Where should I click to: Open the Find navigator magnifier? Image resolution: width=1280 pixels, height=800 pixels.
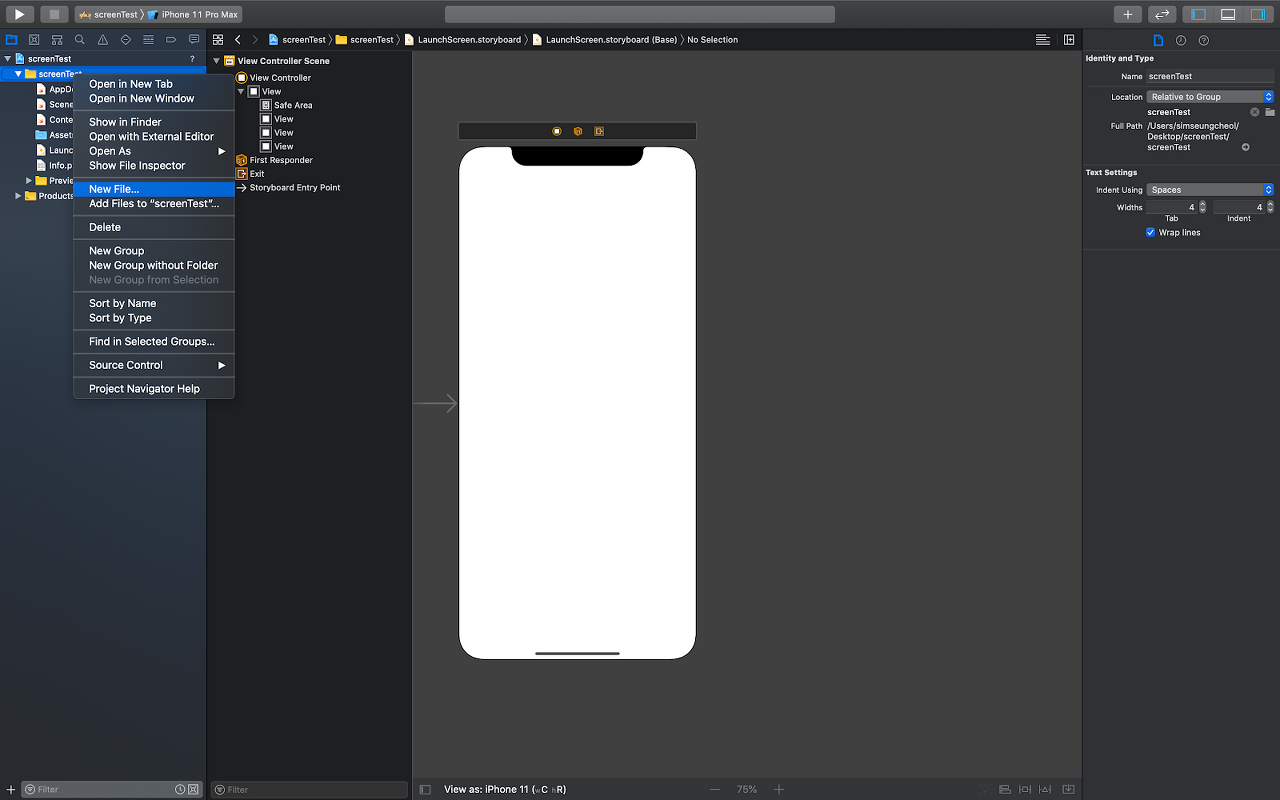coord(80,40)
